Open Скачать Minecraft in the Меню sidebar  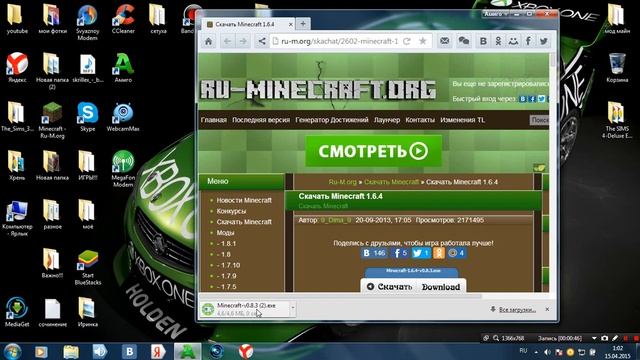coord(244,222)
